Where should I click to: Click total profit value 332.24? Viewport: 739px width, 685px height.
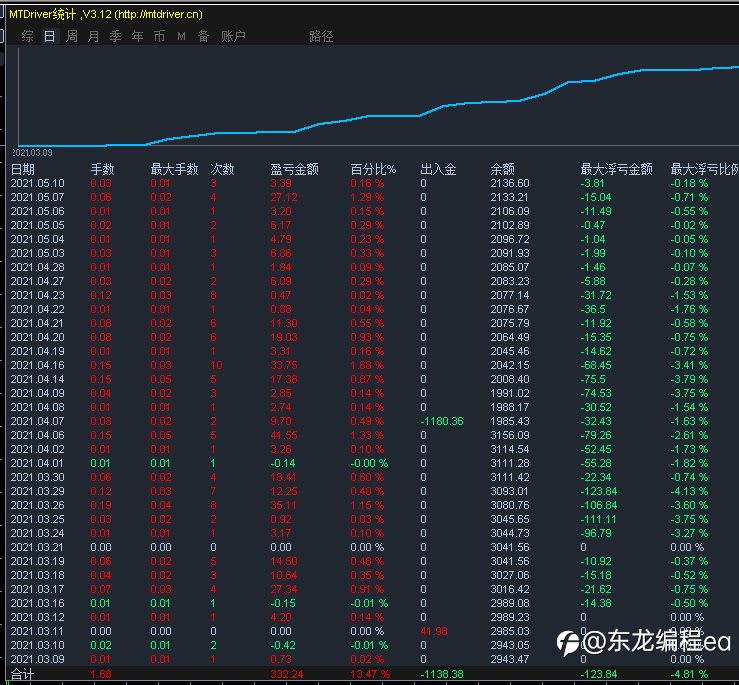coord(287,675)
